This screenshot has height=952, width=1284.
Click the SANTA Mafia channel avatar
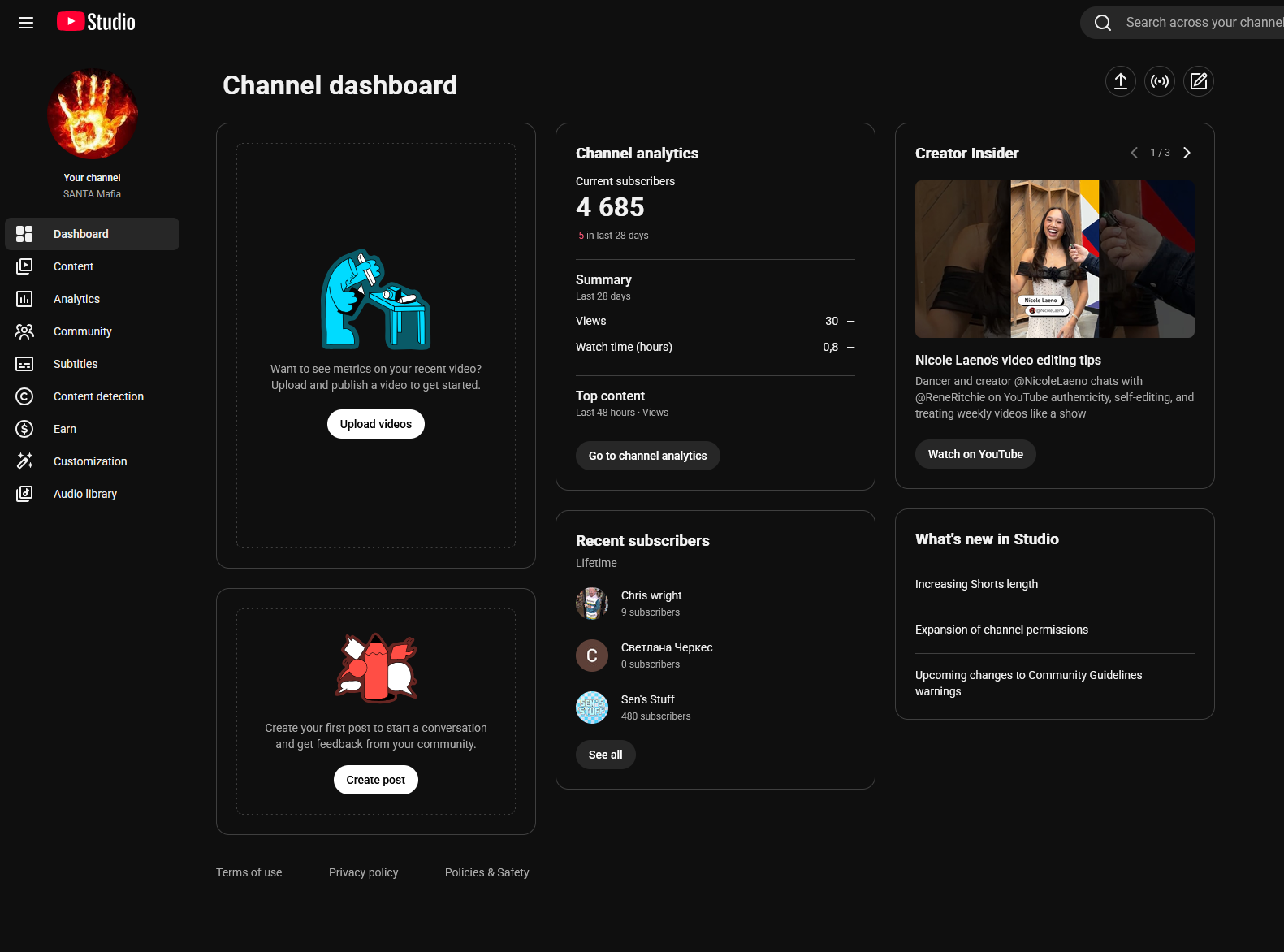(92, 114)
